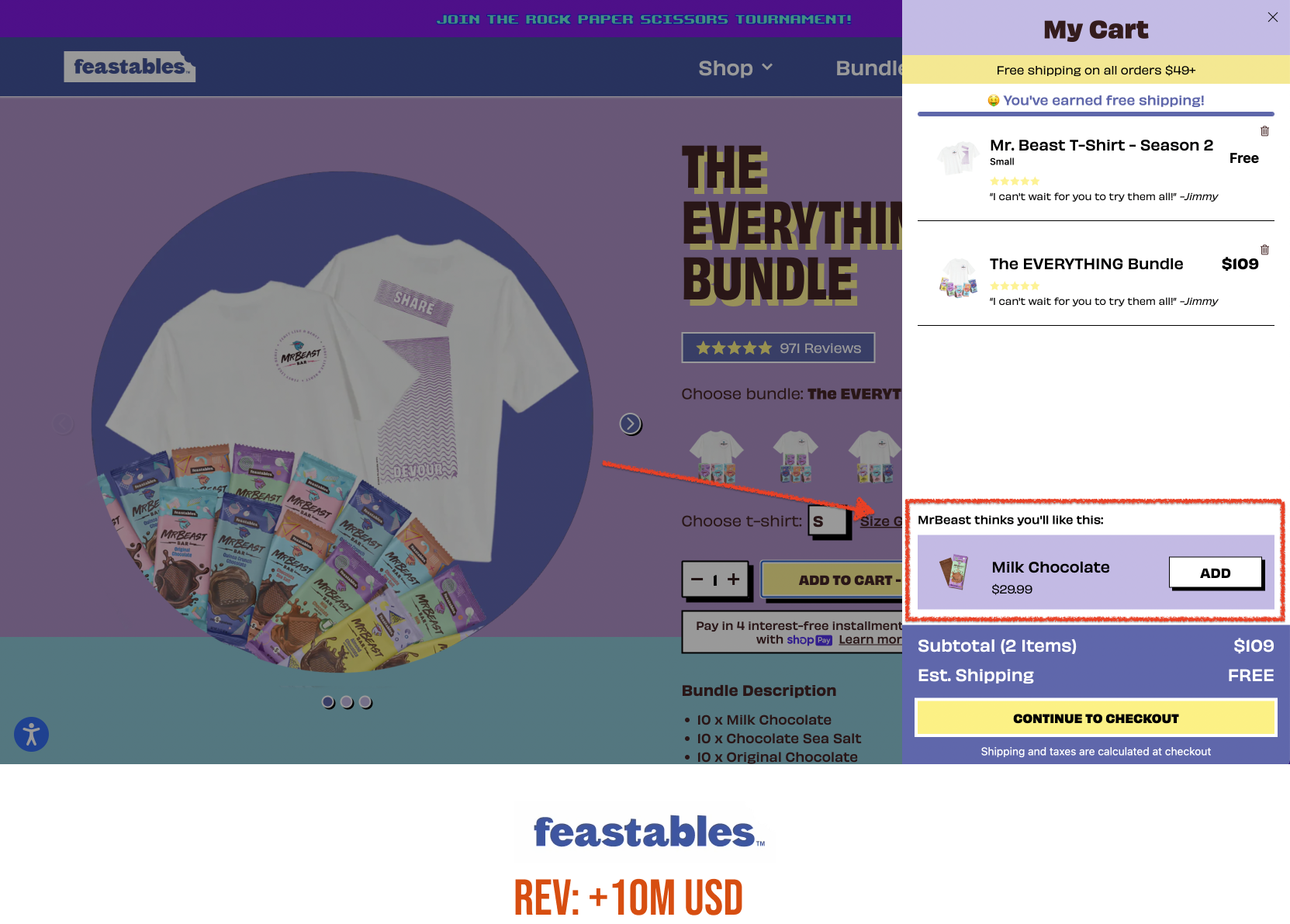Add Milk Chocolate to the cart

click(x=1216, y=573)
